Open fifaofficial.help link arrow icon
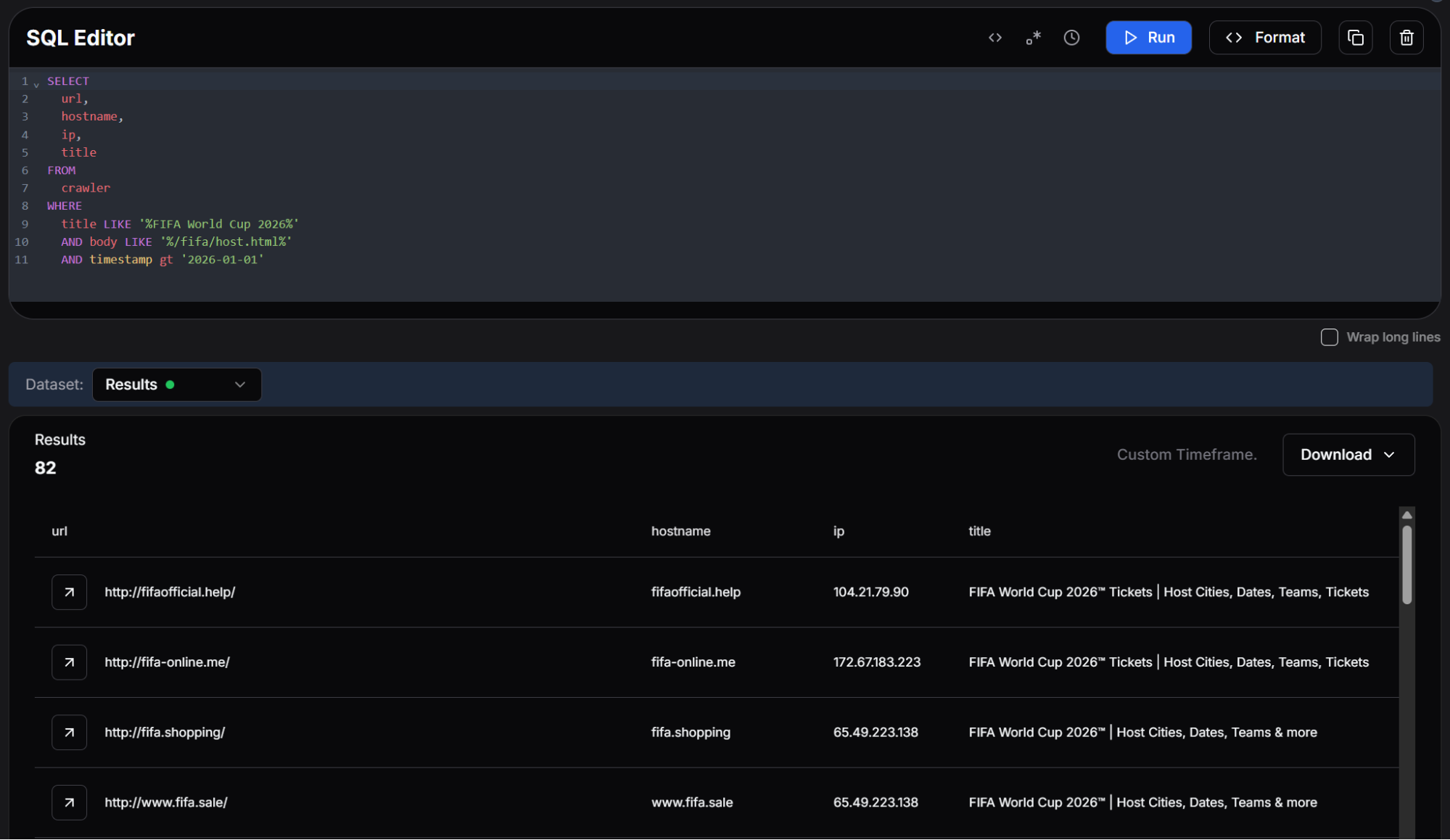 pos(70,592)
